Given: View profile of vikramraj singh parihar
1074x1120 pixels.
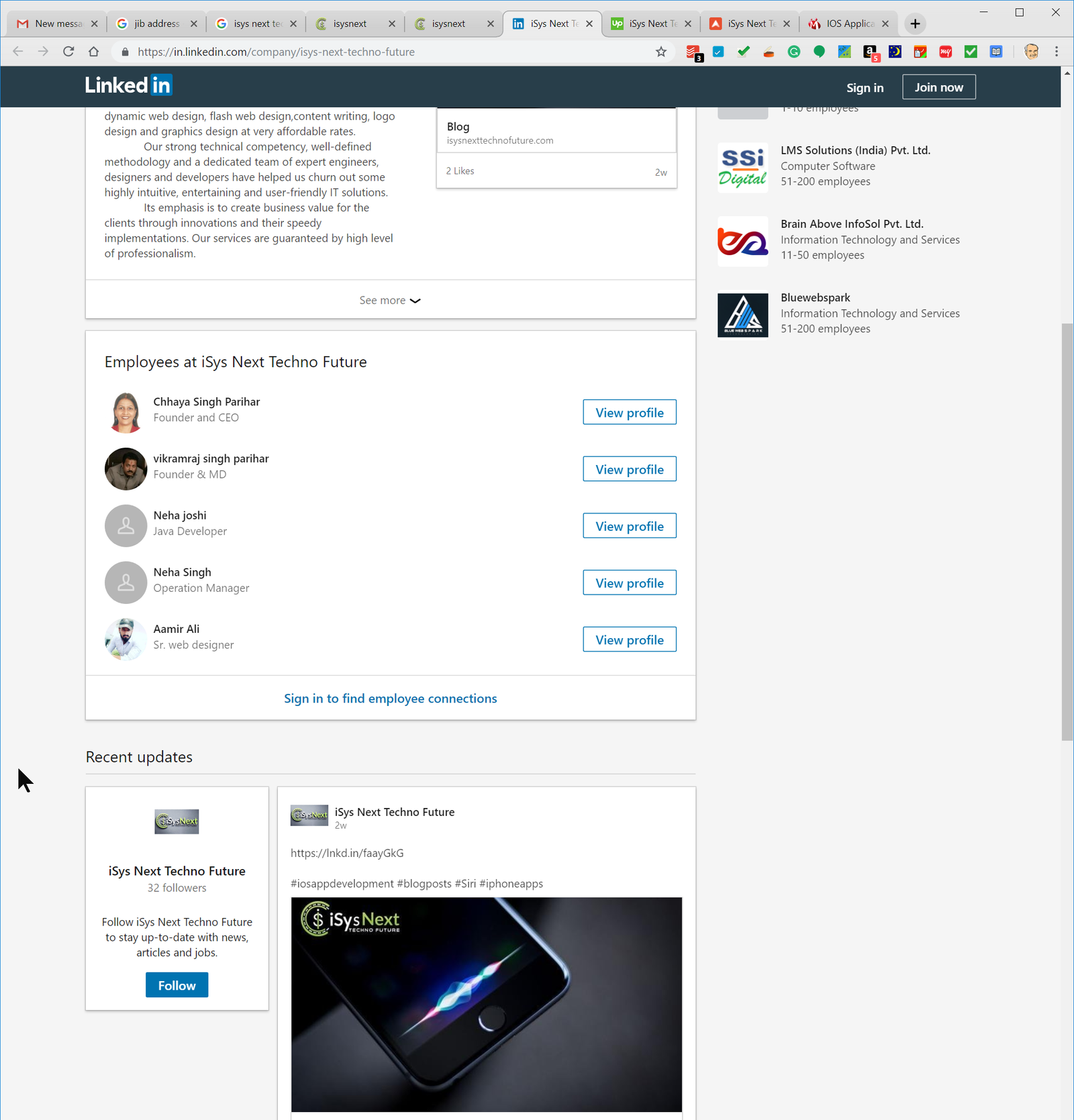Looking at the screenshot, I should (x=630, y=469).
